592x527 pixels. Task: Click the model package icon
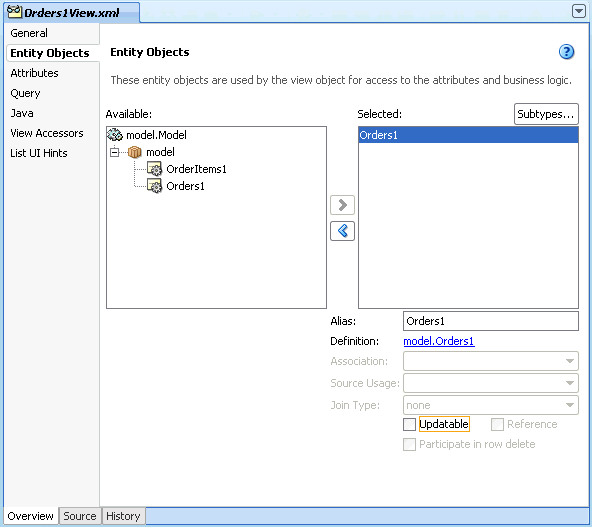[x=134, y=152]
